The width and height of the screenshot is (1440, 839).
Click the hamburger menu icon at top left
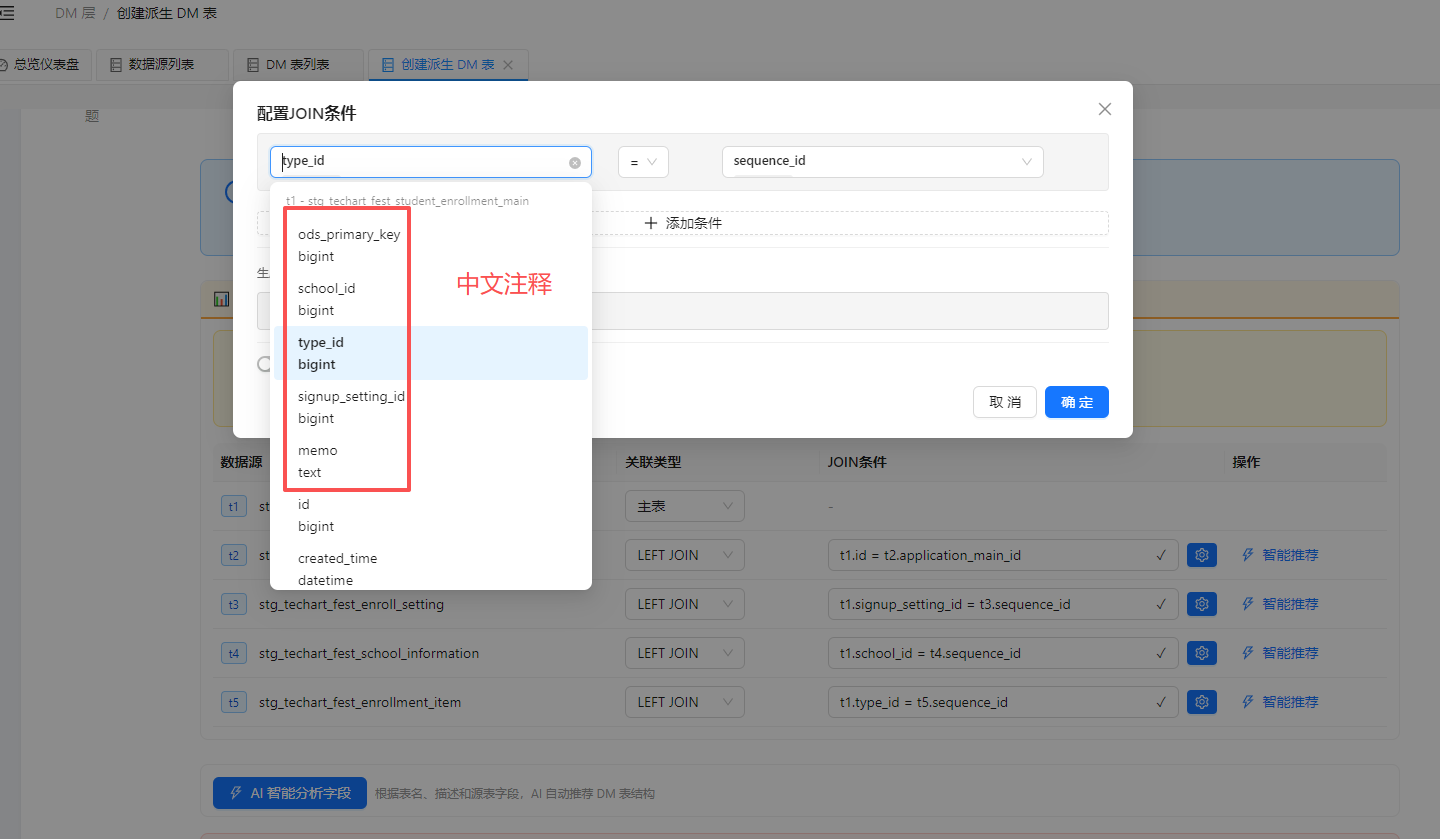click(x=6, y=13)
